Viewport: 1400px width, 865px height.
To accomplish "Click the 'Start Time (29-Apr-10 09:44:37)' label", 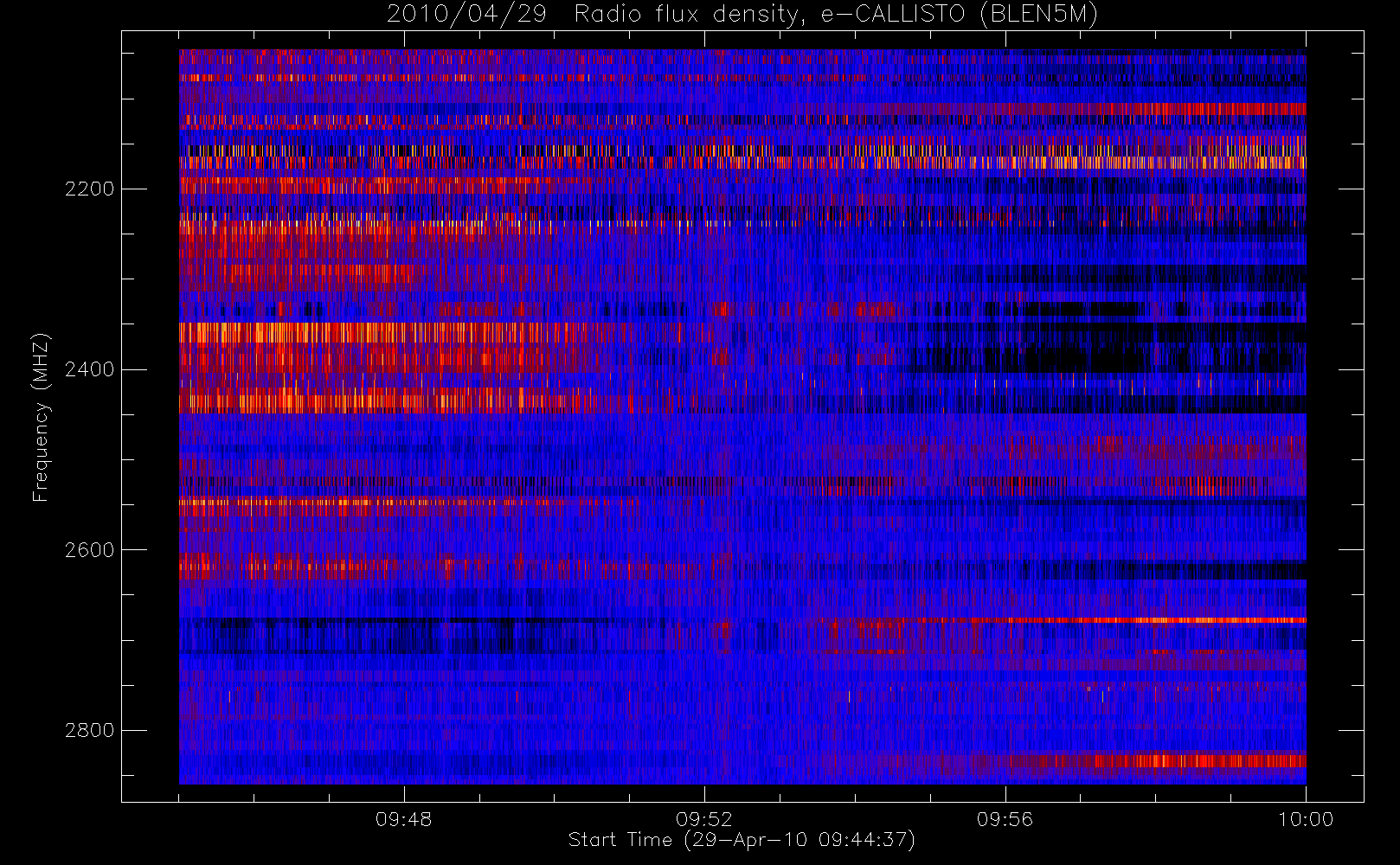I will point(742,840).
